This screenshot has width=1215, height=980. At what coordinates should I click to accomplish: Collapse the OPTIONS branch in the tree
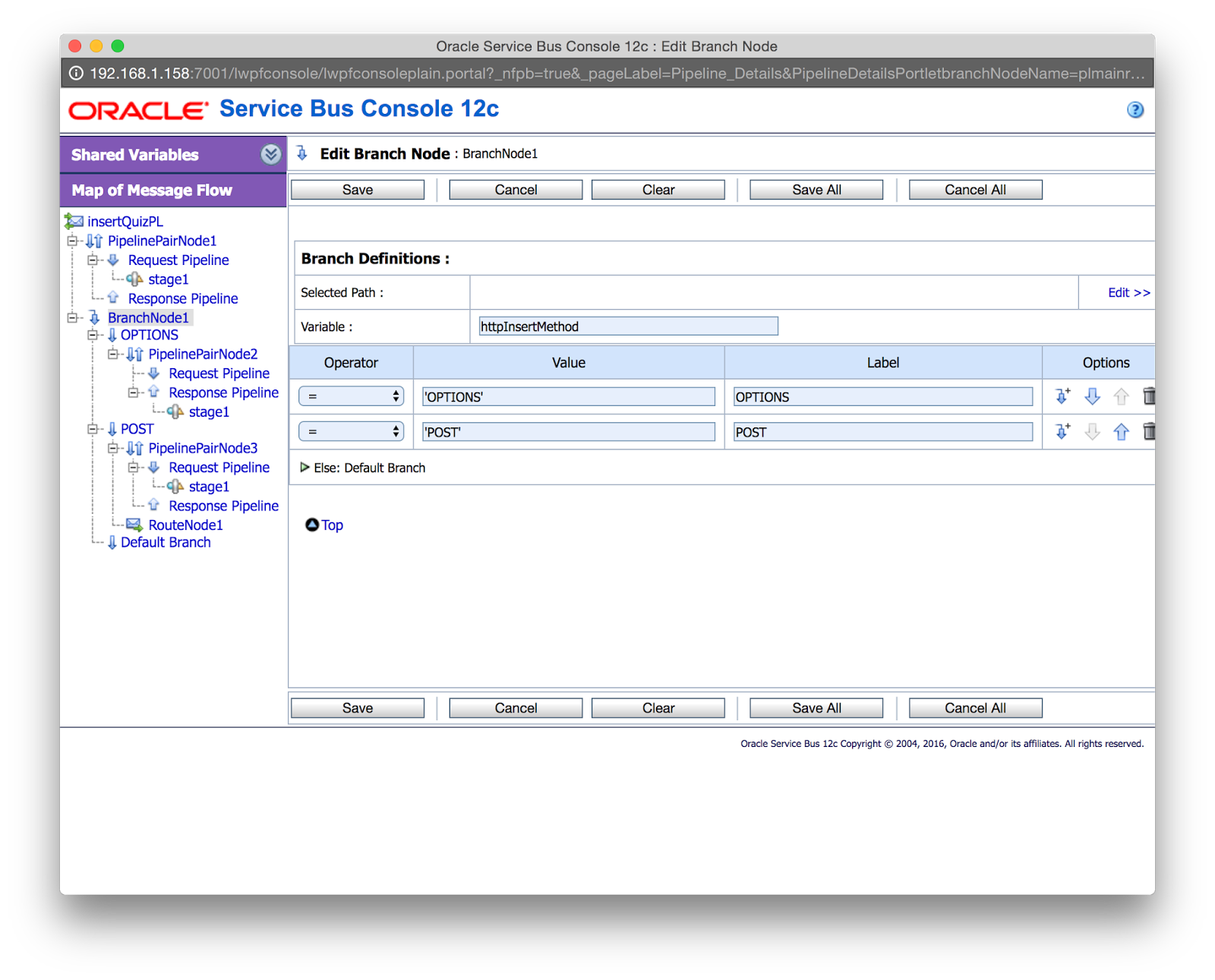coord(93,335)
